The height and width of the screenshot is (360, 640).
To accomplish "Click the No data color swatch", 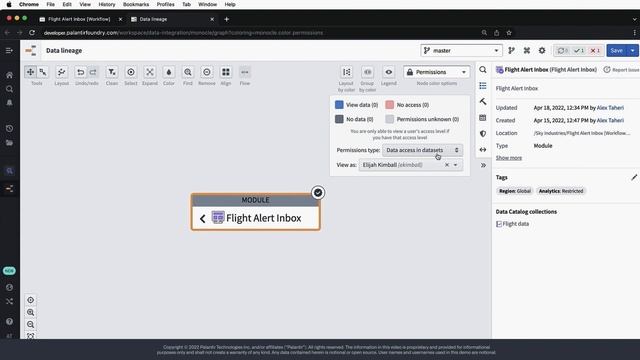I will [x=339, y=119].
